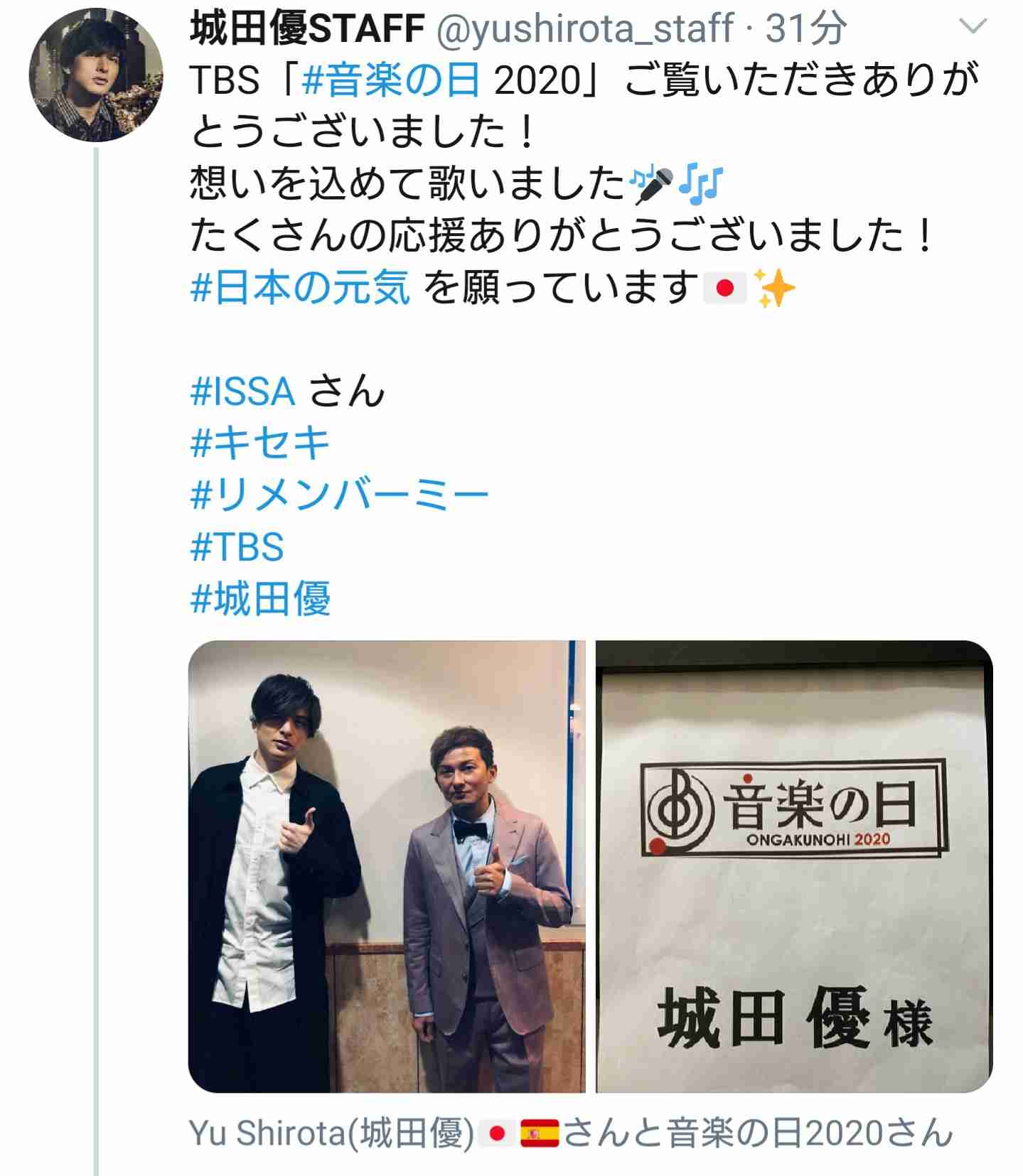View the photo of two men
This screenshot has width=1023, height=1176.
pos(387,866)
